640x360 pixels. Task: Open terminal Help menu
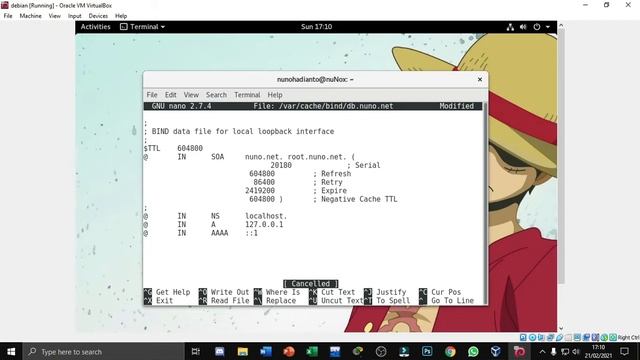pos(275,95)
